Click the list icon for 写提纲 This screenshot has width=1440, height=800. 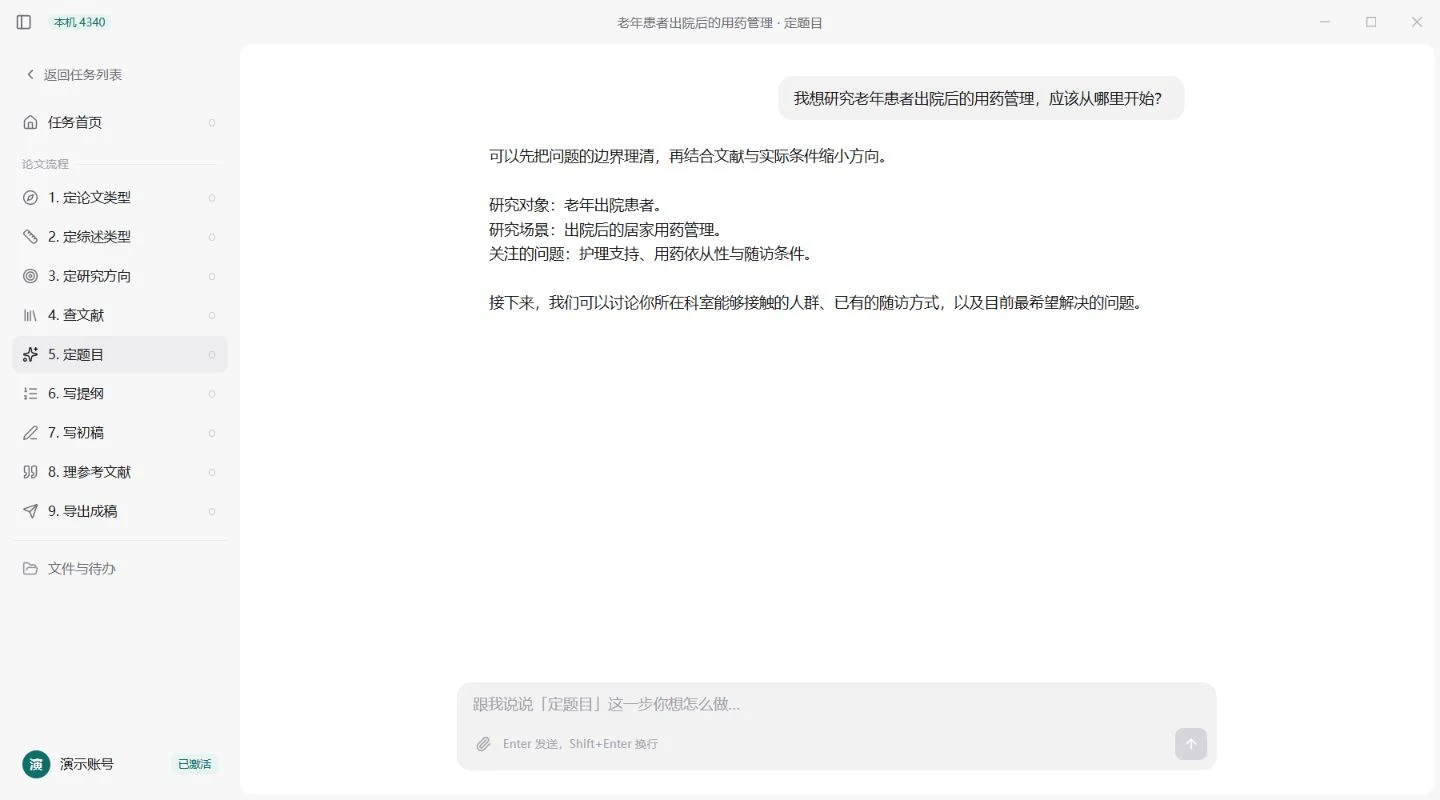click(x=30, y=394)
